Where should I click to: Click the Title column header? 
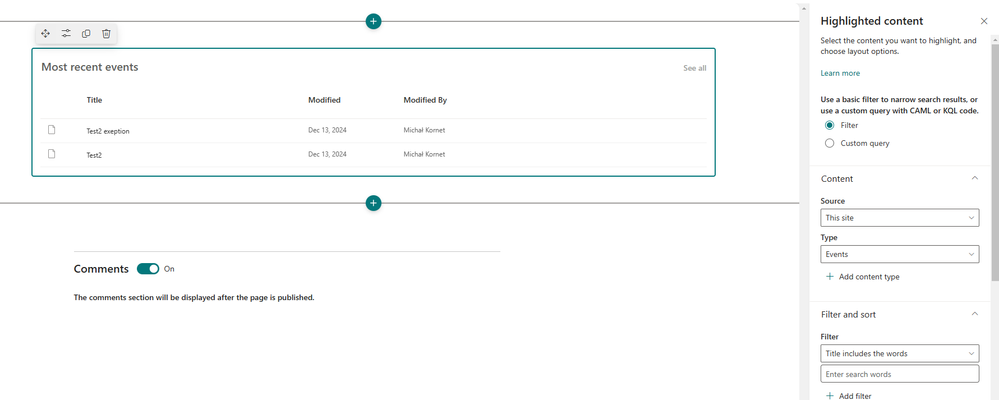(94, 100)
